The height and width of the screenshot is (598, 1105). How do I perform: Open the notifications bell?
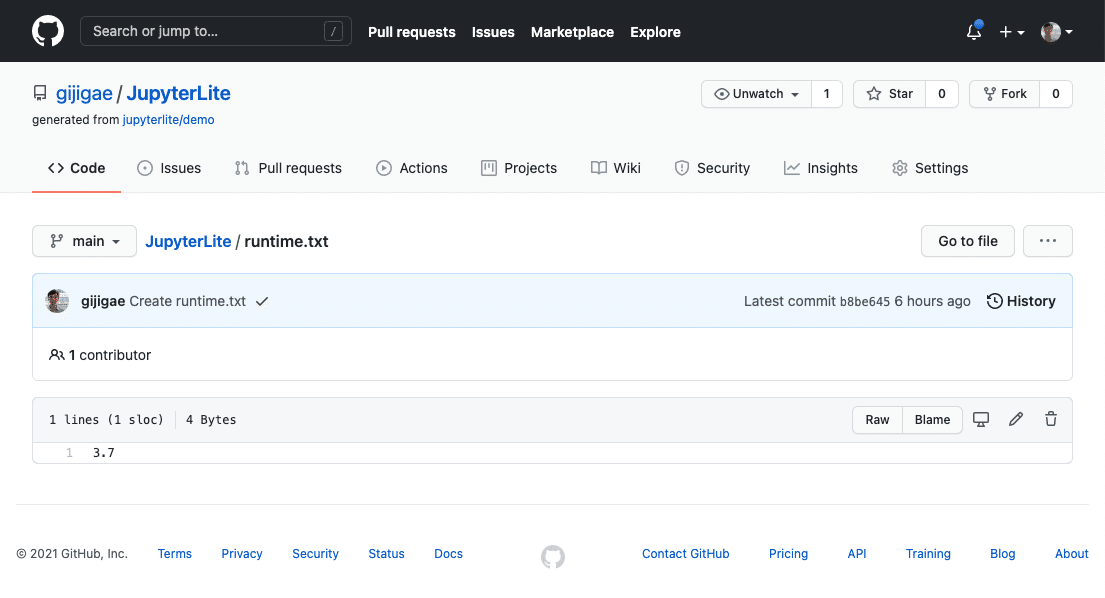974,32
